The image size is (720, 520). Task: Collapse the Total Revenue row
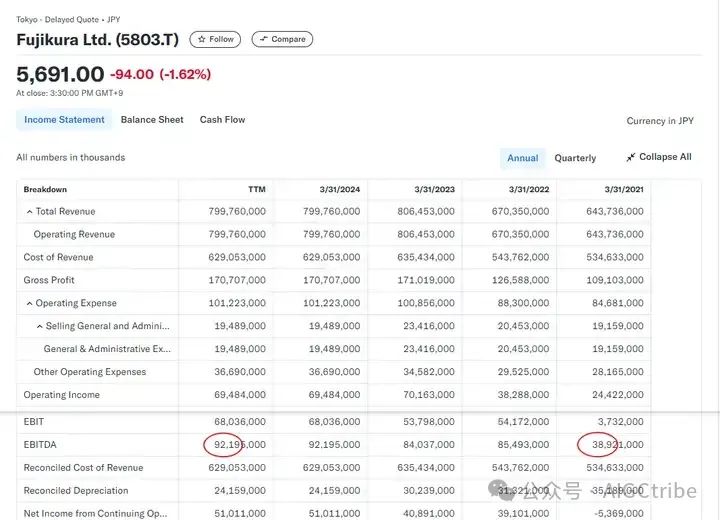[29, 212]
